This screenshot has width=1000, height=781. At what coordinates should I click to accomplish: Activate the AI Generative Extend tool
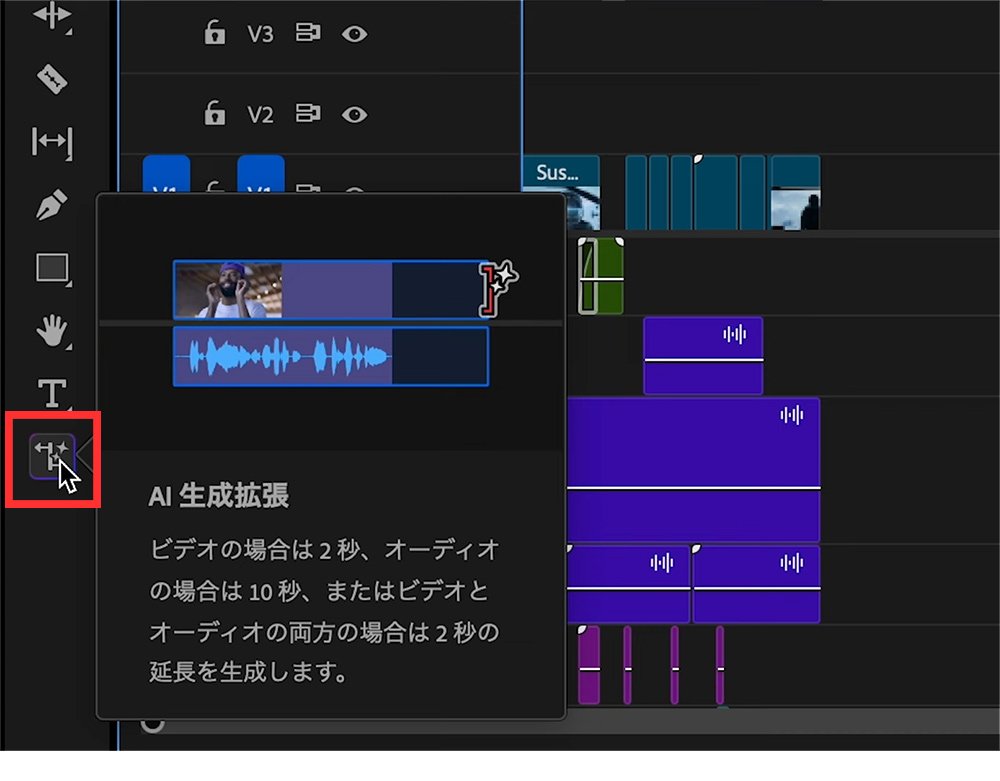52,457
